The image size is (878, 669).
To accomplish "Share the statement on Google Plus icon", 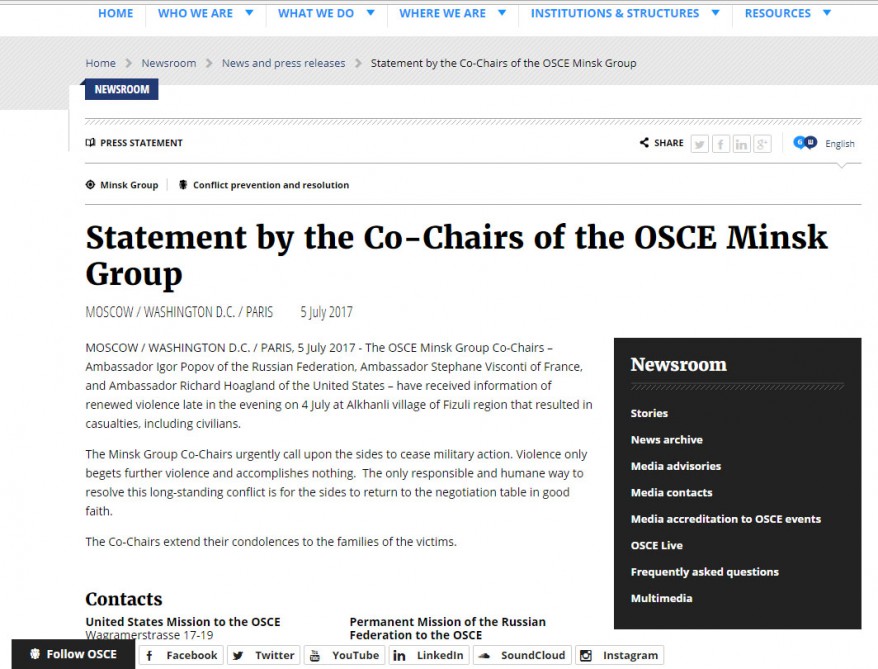I will 762,144.
